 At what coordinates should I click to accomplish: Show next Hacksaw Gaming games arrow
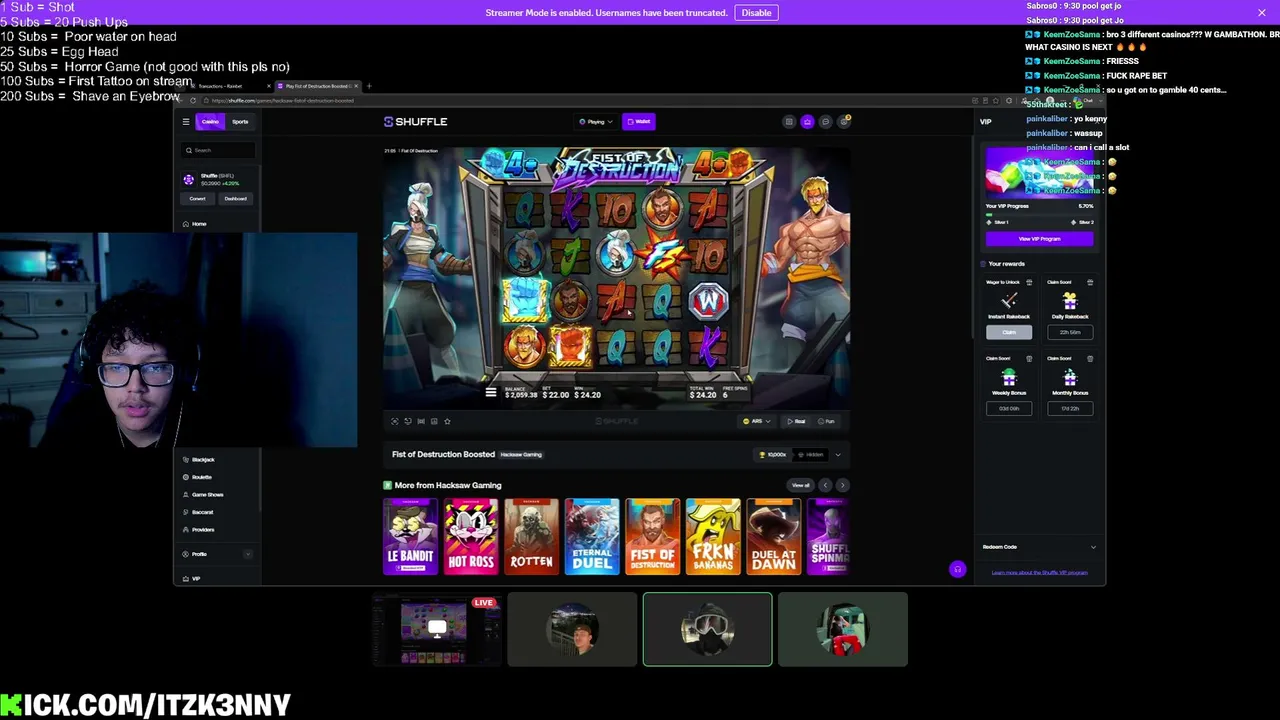(842, 485)
